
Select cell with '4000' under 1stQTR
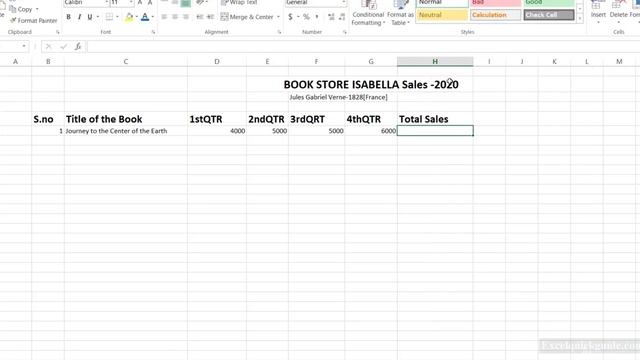pyautogui.click(x=217, y=131)
